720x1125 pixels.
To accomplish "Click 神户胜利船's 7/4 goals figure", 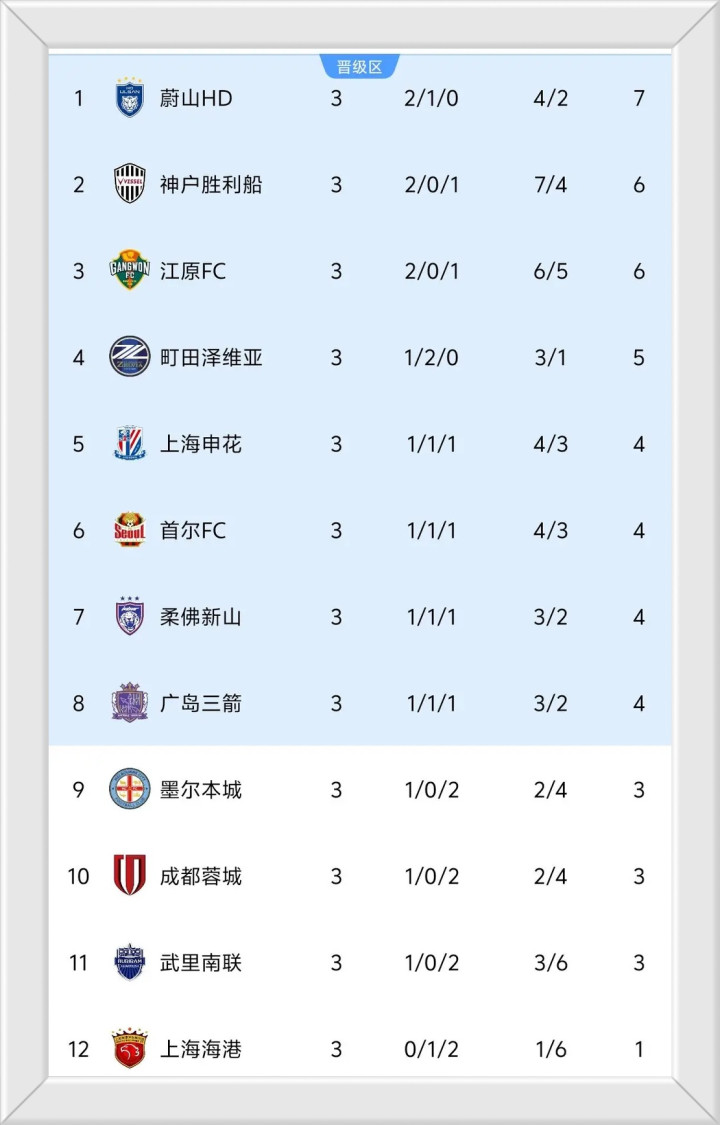I will 551,185.
